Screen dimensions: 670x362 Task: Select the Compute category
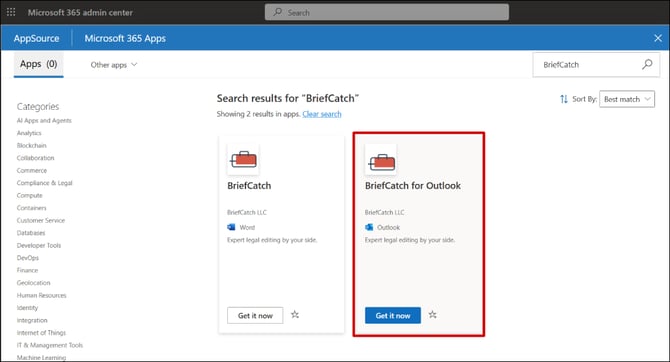pyautogui.click(x=29, y=195)
